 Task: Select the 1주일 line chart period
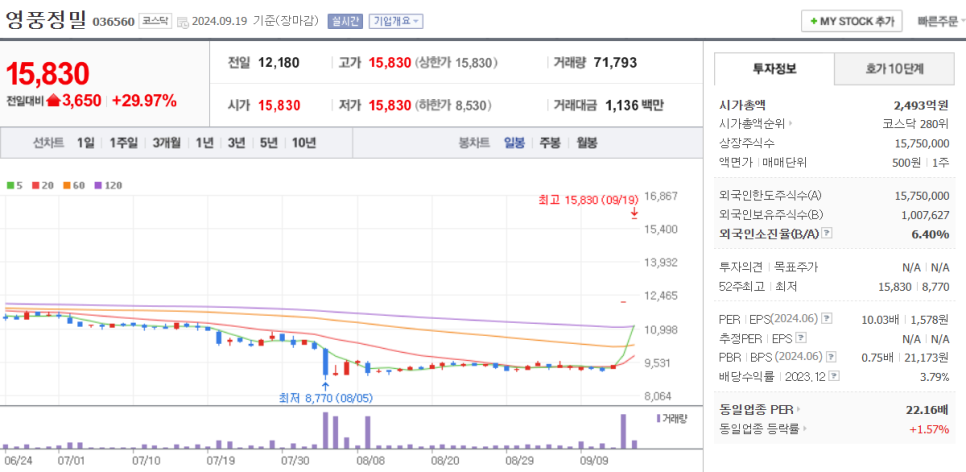pyautogui.click(x=123, y=143)
